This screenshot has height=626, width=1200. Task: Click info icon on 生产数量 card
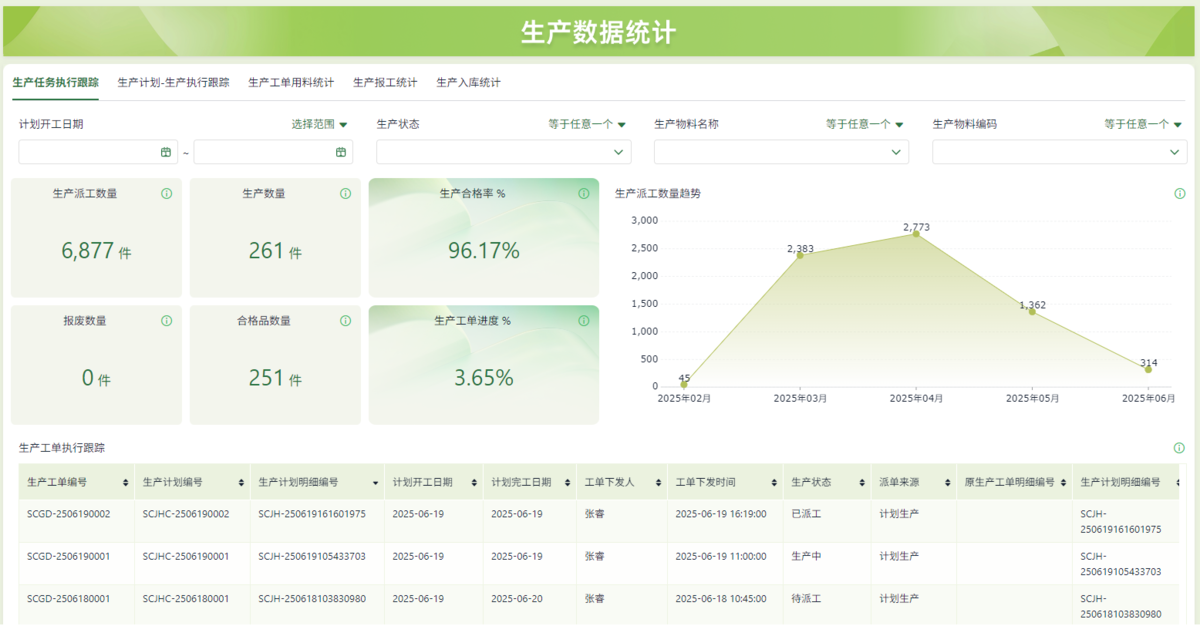click(345, 194)
